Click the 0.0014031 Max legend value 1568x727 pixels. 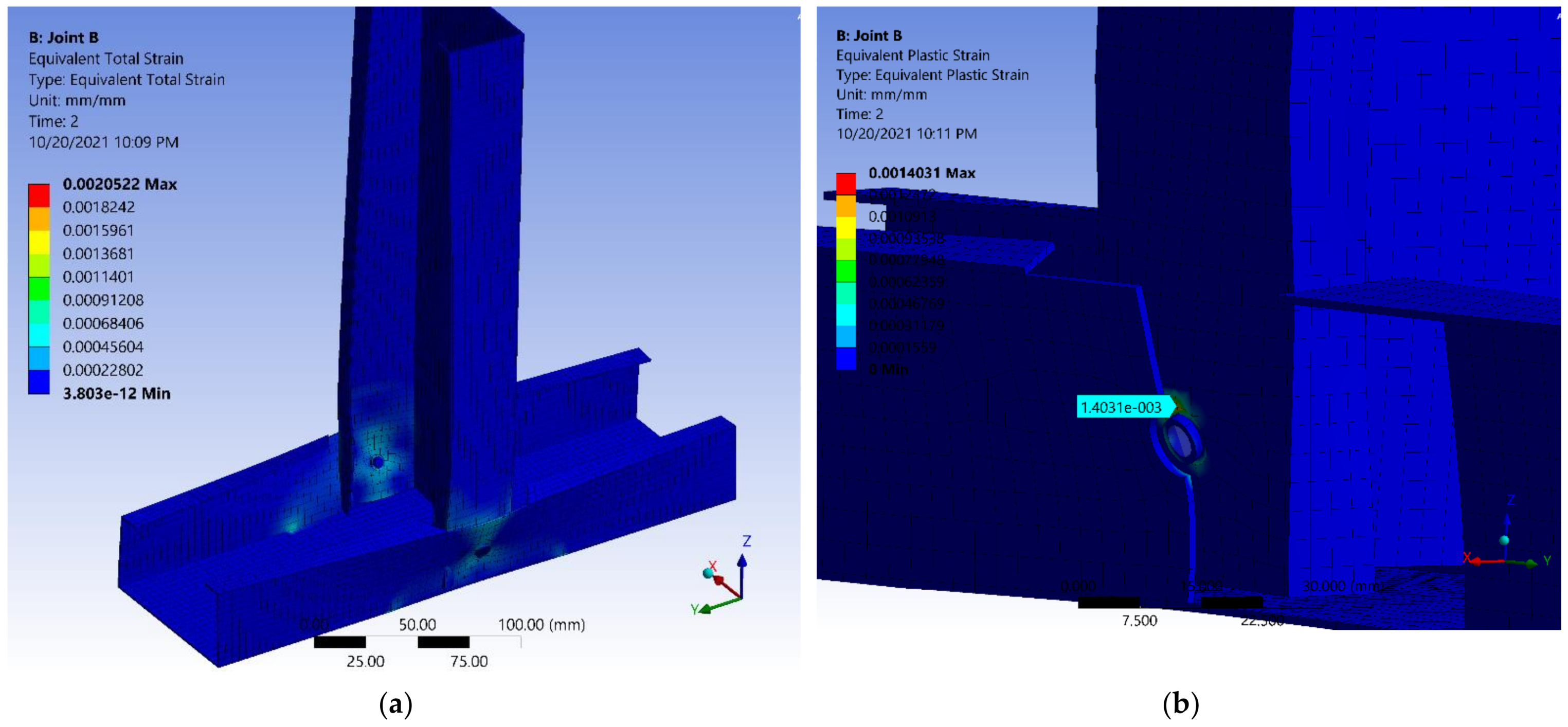(921, 173)
